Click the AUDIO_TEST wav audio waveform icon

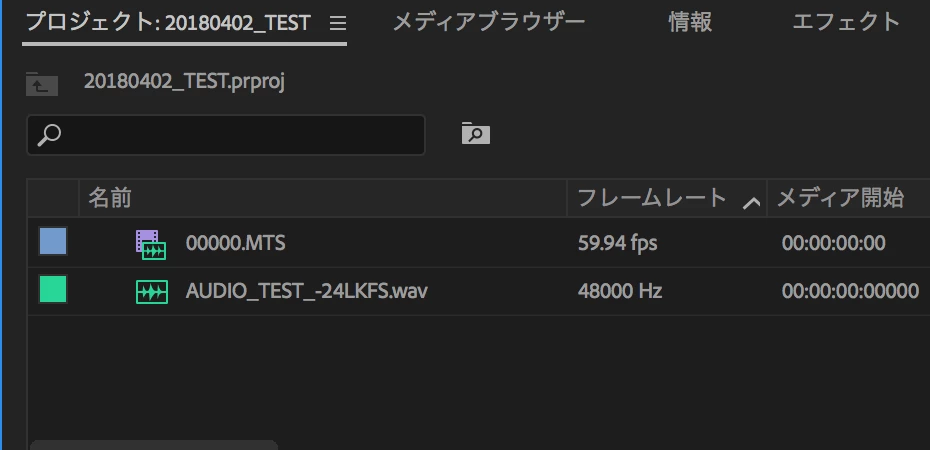(x=152, y=292)
